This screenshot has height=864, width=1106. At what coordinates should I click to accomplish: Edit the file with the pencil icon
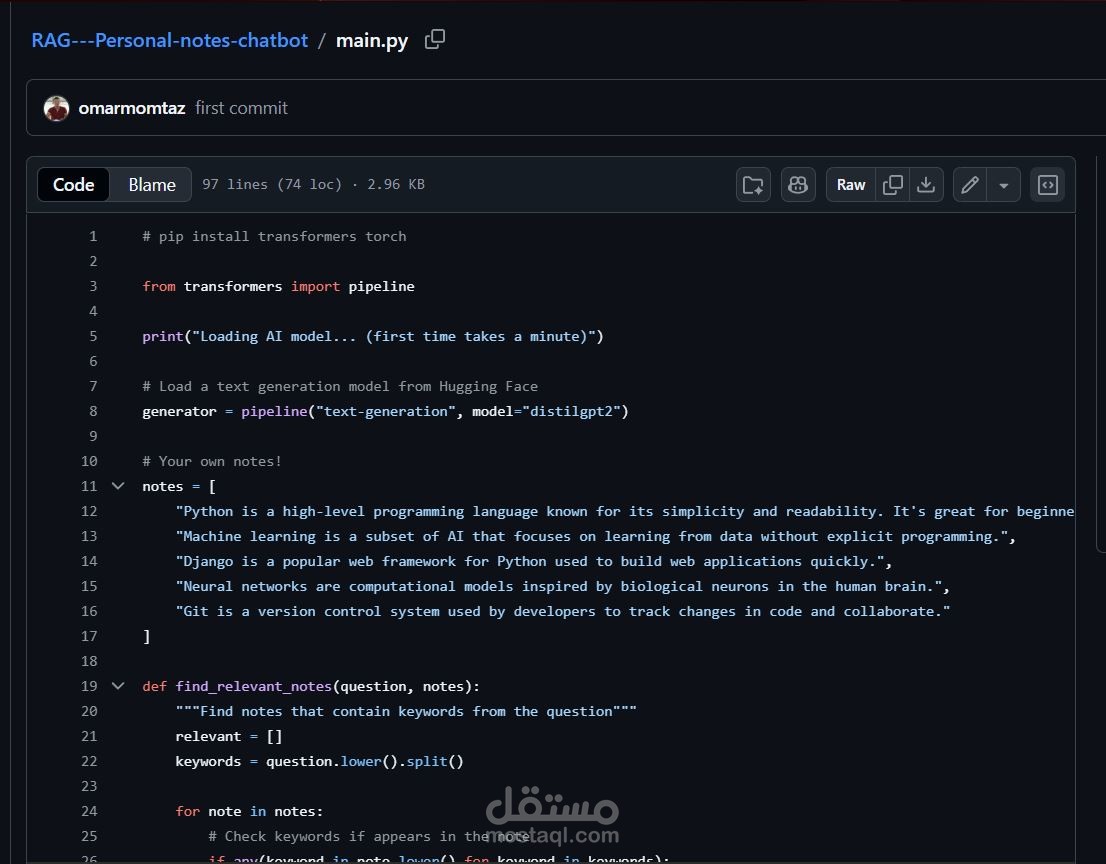tap(968, 184)
